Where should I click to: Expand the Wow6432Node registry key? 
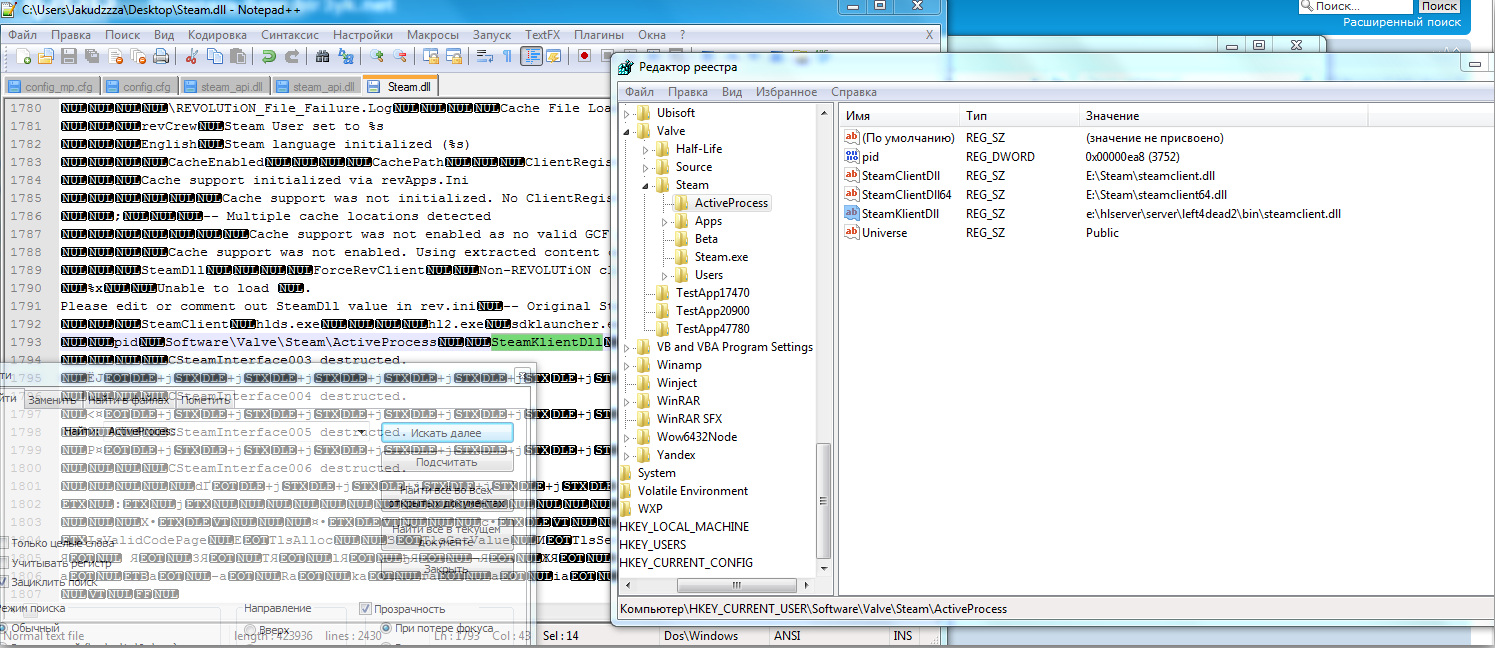626,437
